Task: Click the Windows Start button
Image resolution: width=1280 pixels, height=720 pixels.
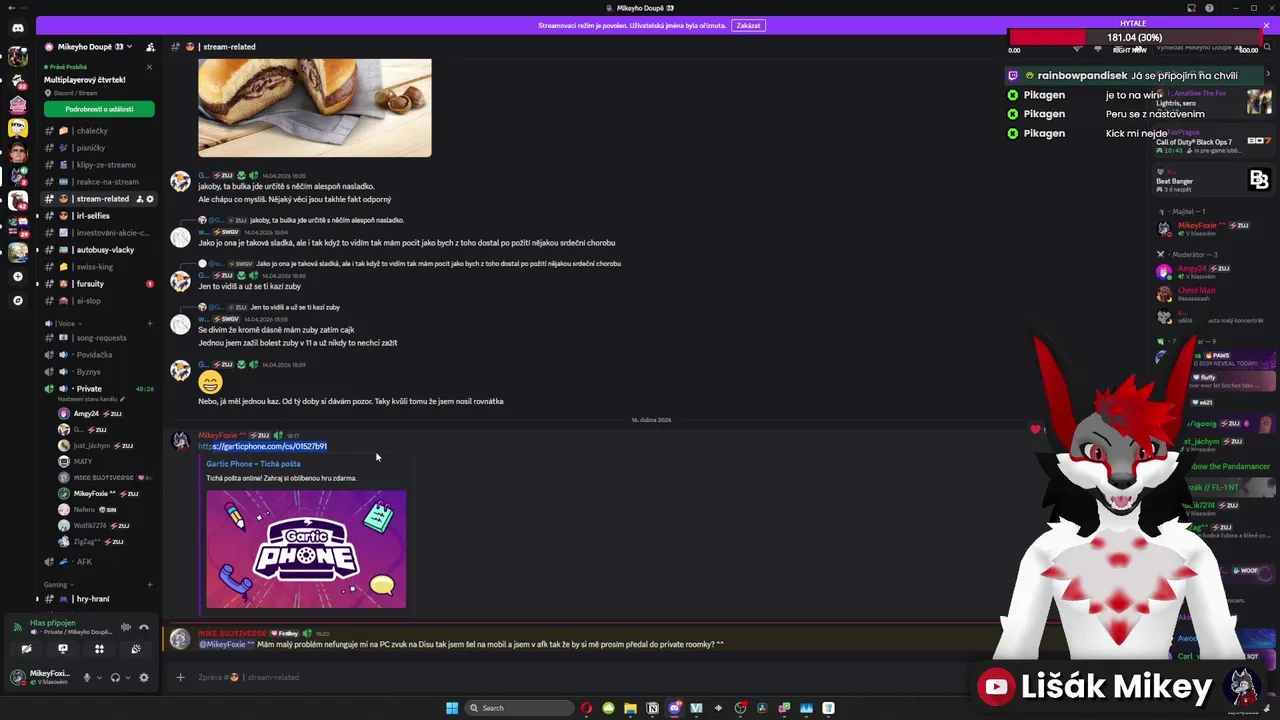Action: (x=452, y=708)
